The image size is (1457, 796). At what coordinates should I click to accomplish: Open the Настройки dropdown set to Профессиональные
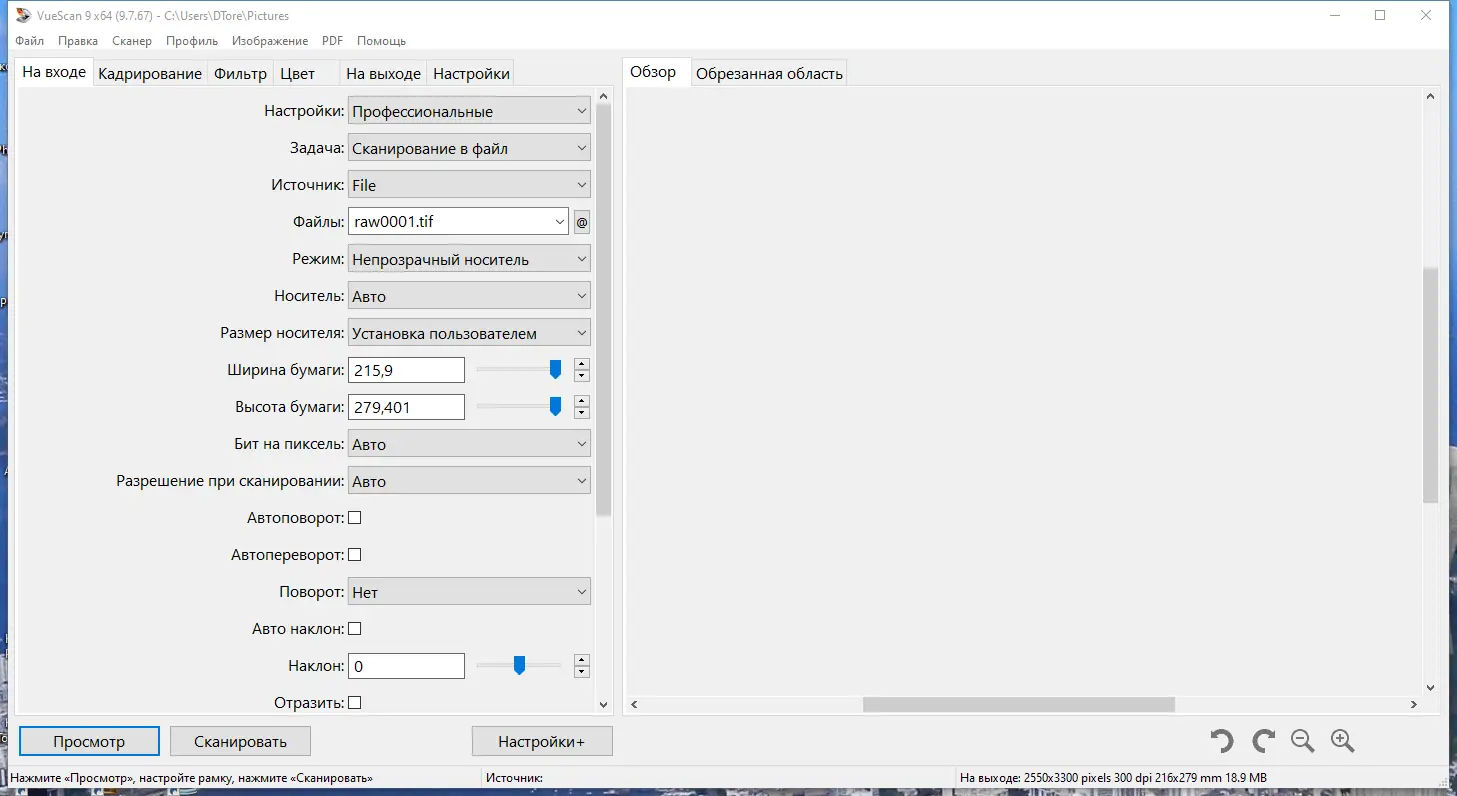pos(469,112)
